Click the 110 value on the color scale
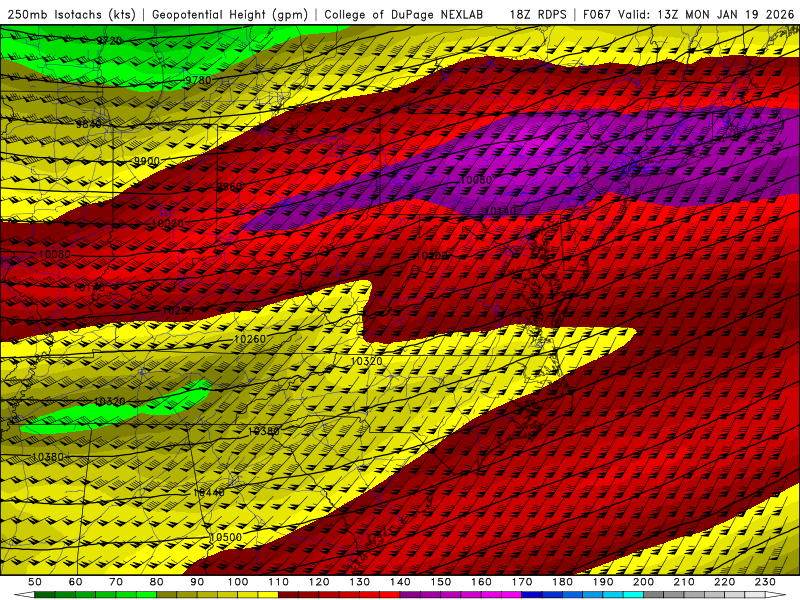Viewport: 800px width, 600px height. click(x=278, y=582)
